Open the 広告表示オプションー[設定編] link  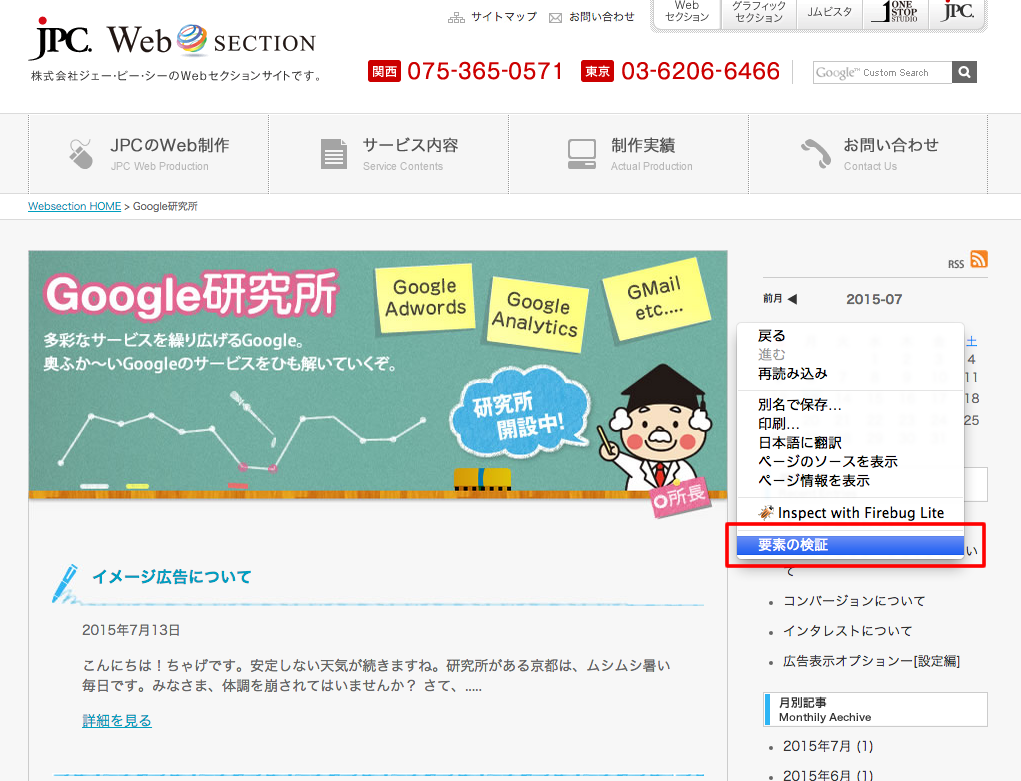(871, 661)
